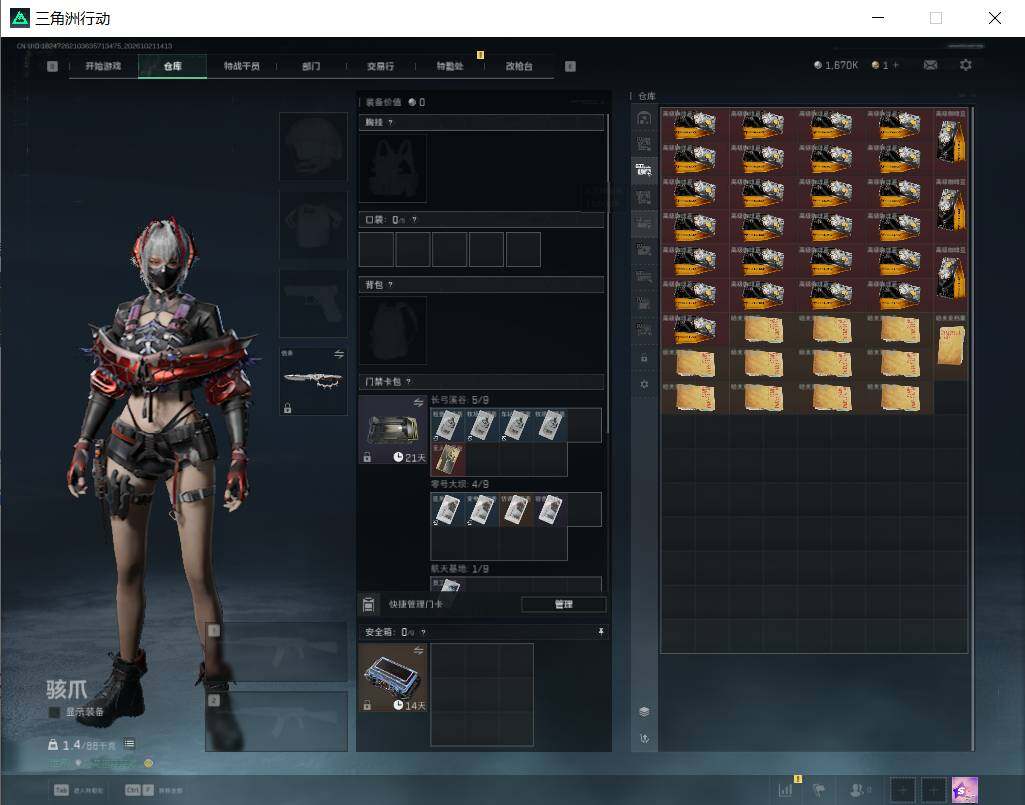Click the help question mark beside 背包
This screenshot has height=805, width=1025.
click(x=390, y=284)
